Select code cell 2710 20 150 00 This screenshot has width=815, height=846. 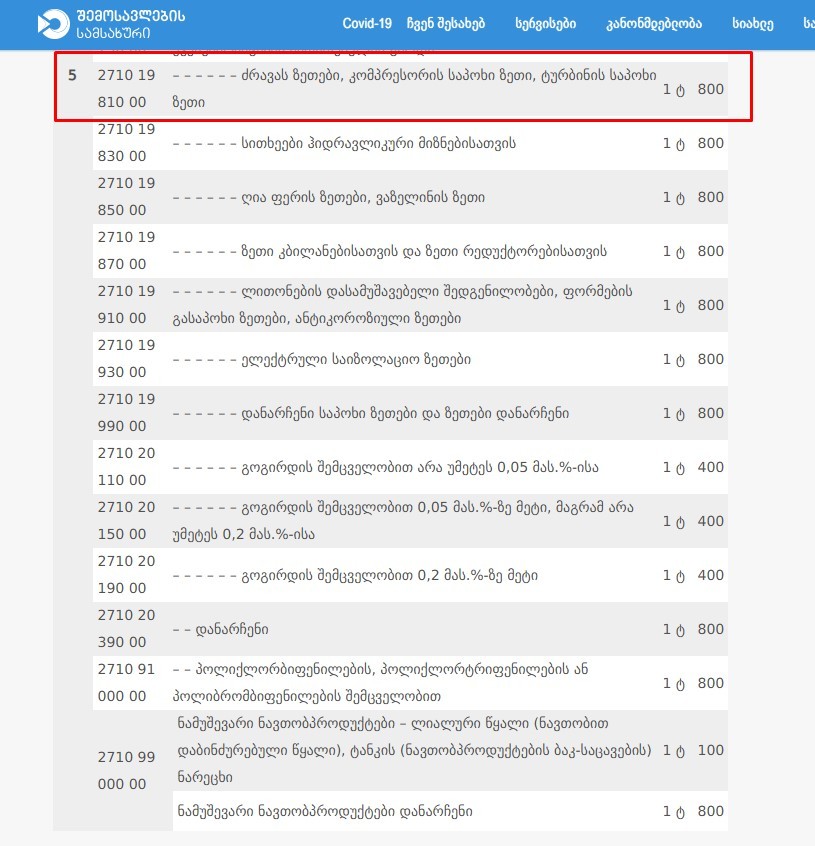click(126, 520)
